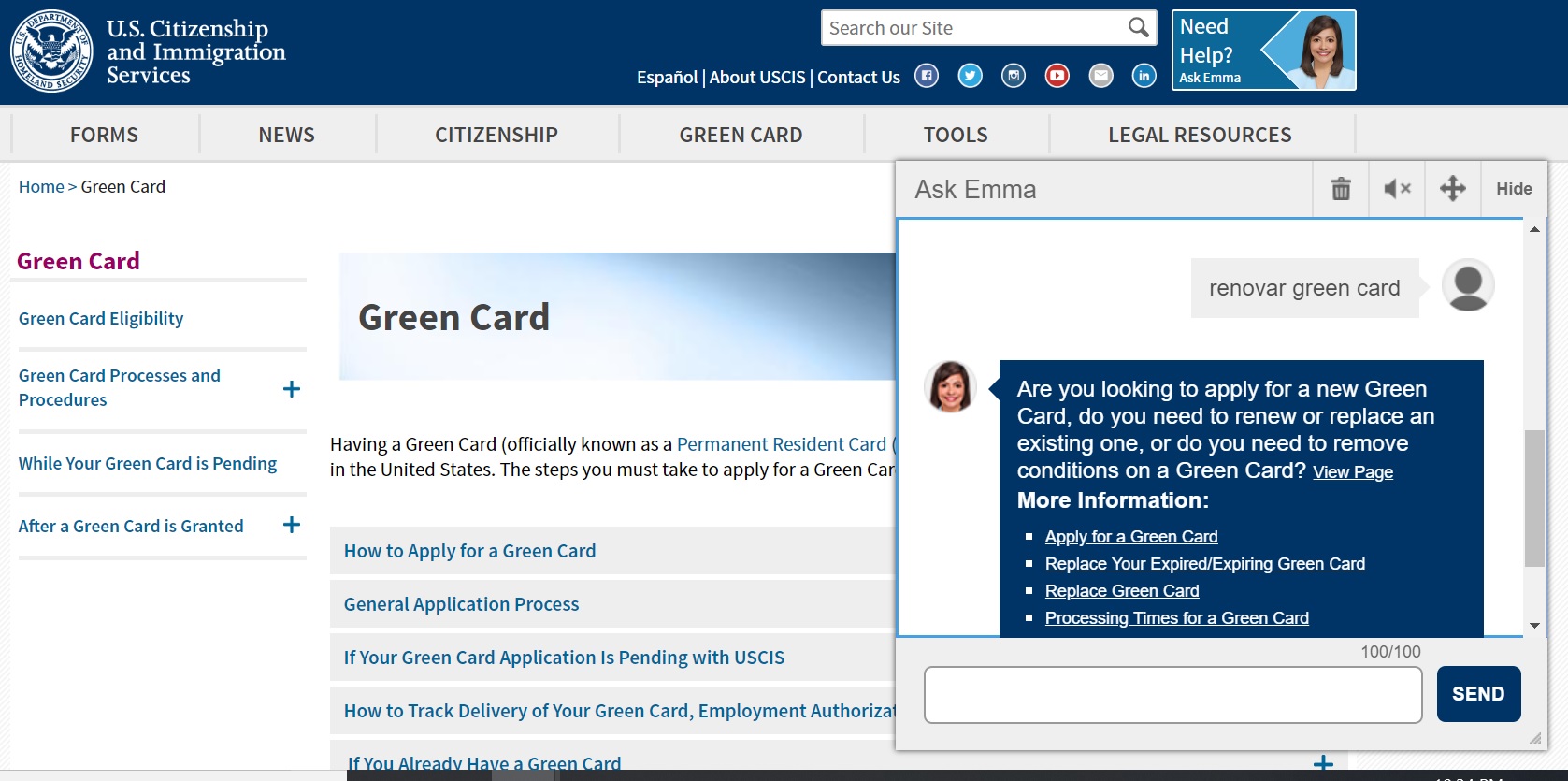Toggle Emma's sound with the speaker icon
1568x781 pixels.
(x=1397, y=189)
